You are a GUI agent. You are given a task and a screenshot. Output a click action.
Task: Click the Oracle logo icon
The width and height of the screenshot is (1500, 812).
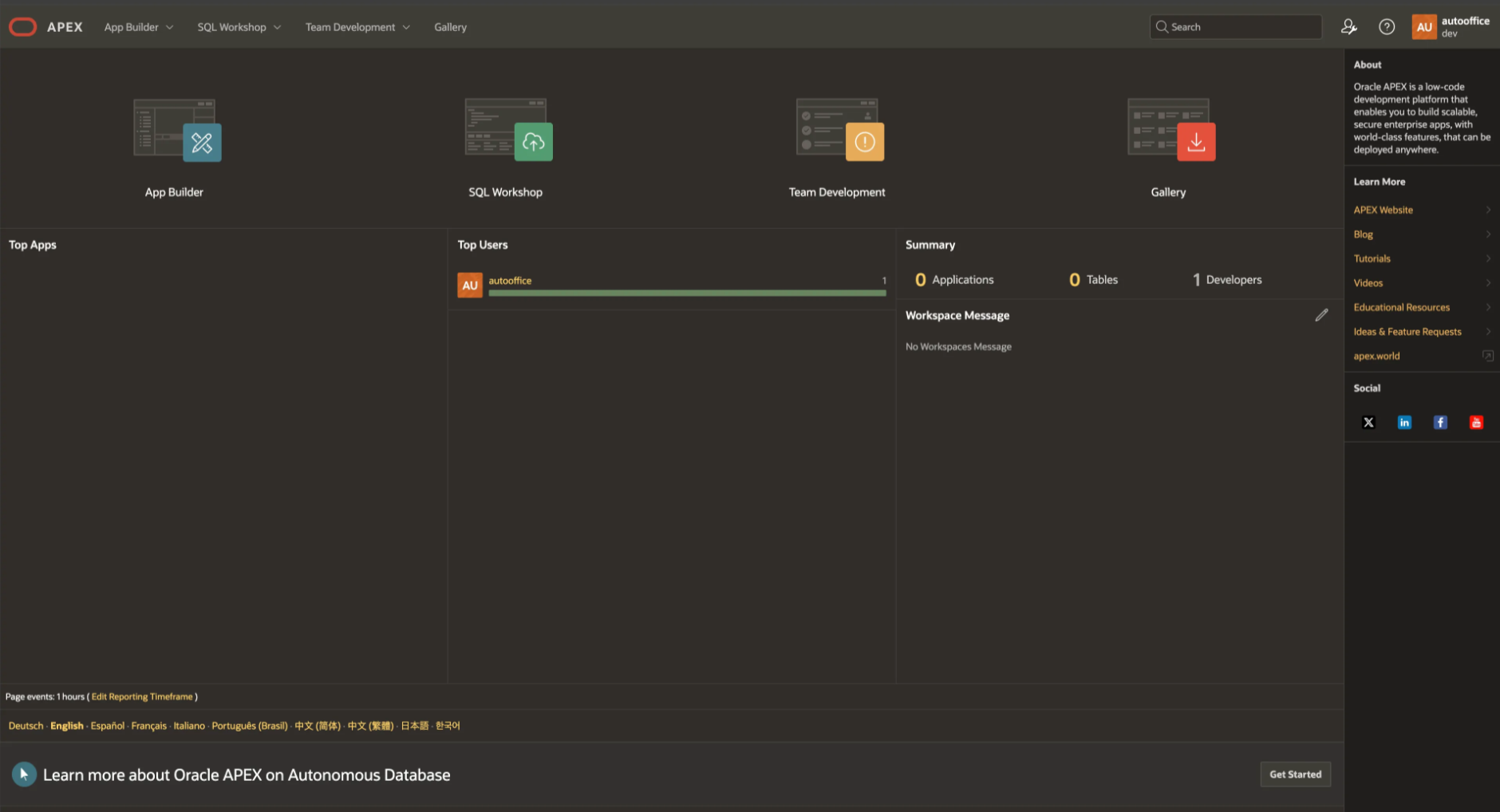pos(22,27)
